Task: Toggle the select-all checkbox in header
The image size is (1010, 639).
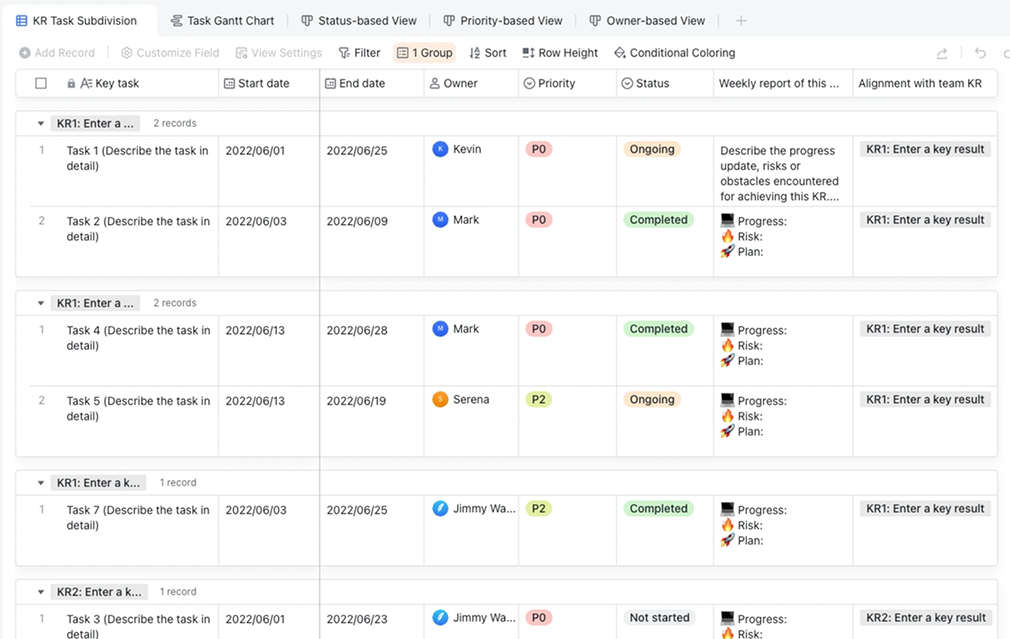Action: [x=41, y=84]
